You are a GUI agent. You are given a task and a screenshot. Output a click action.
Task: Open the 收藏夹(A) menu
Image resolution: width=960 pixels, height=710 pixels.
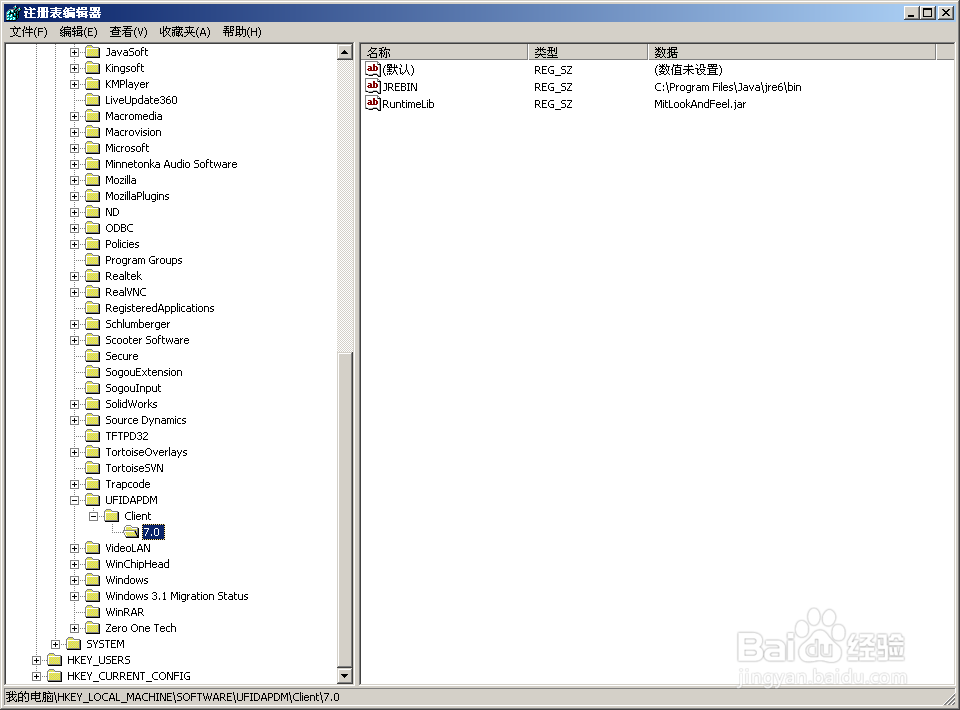(185, 32)
